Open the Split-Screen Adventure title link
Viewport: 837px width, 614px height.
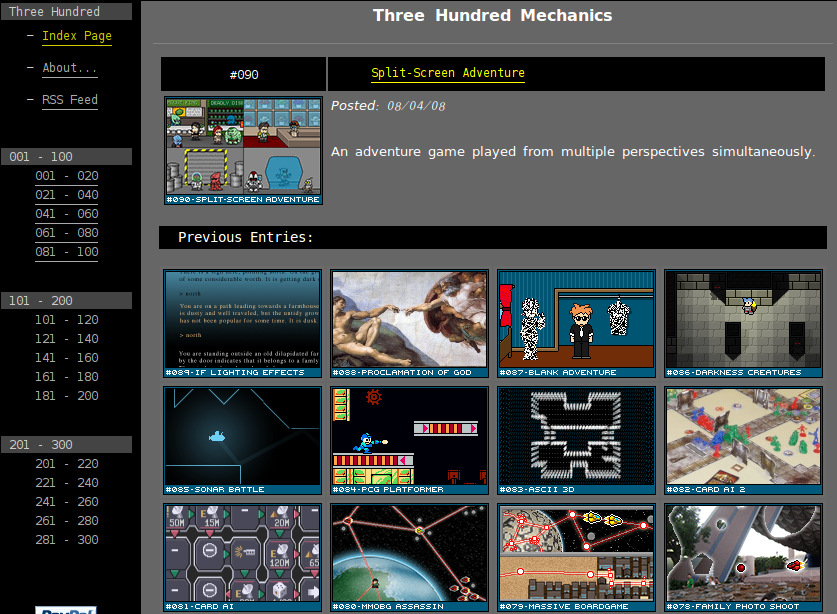pos(447,73)
